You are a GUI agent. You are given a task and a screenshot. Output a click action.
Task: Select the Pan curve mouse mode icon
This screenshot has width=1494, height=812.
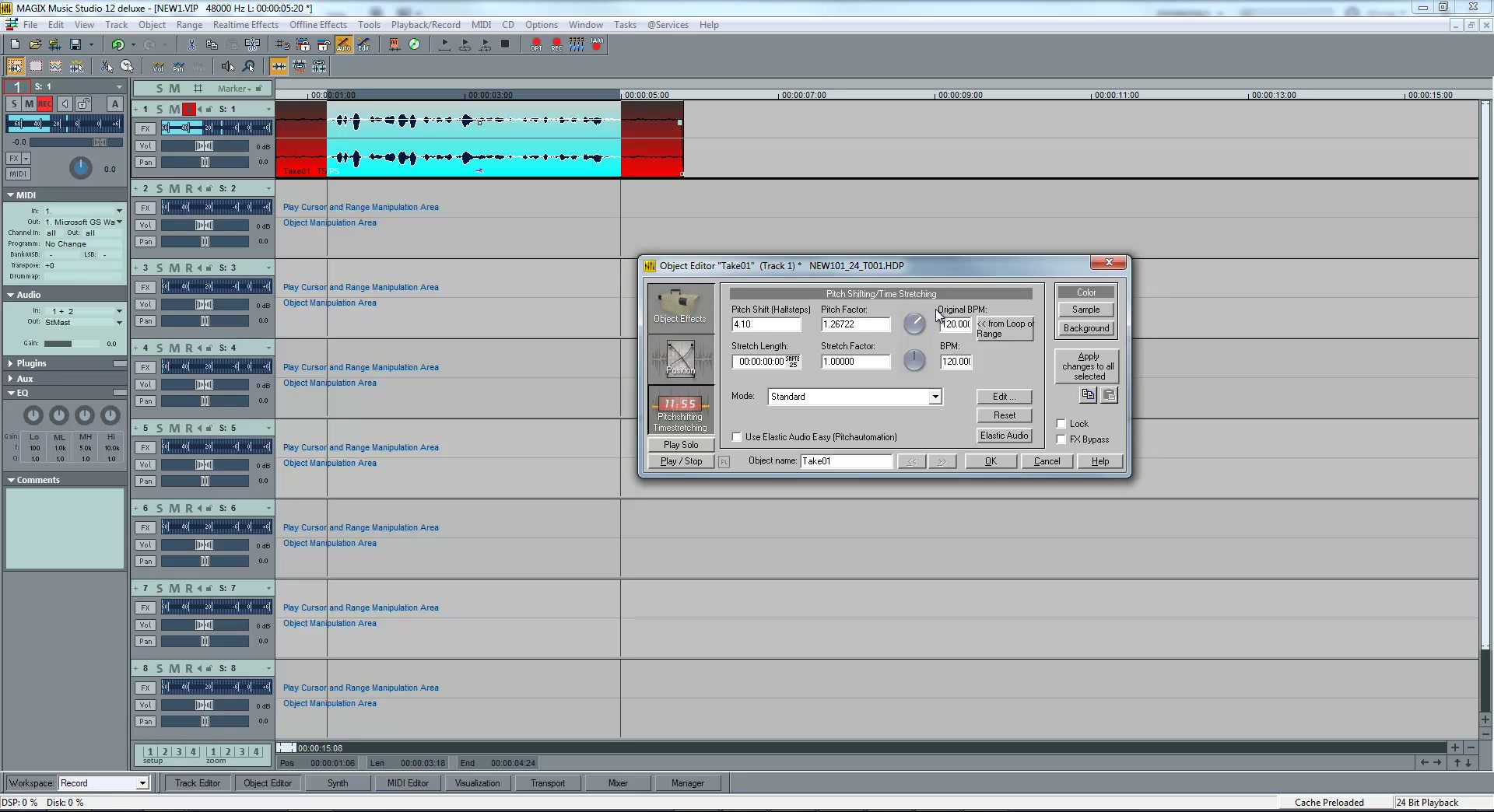178,66
